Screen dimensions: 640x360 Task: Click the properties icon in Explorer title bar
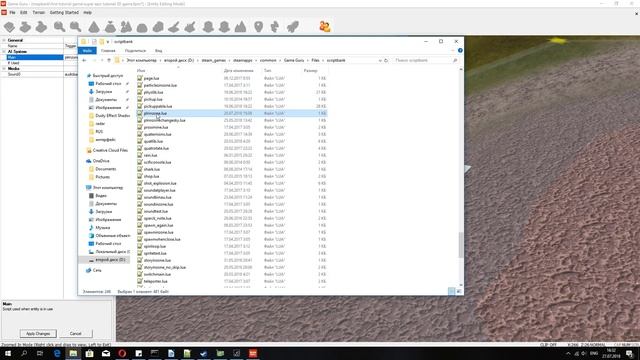click(x=94, y=42)
